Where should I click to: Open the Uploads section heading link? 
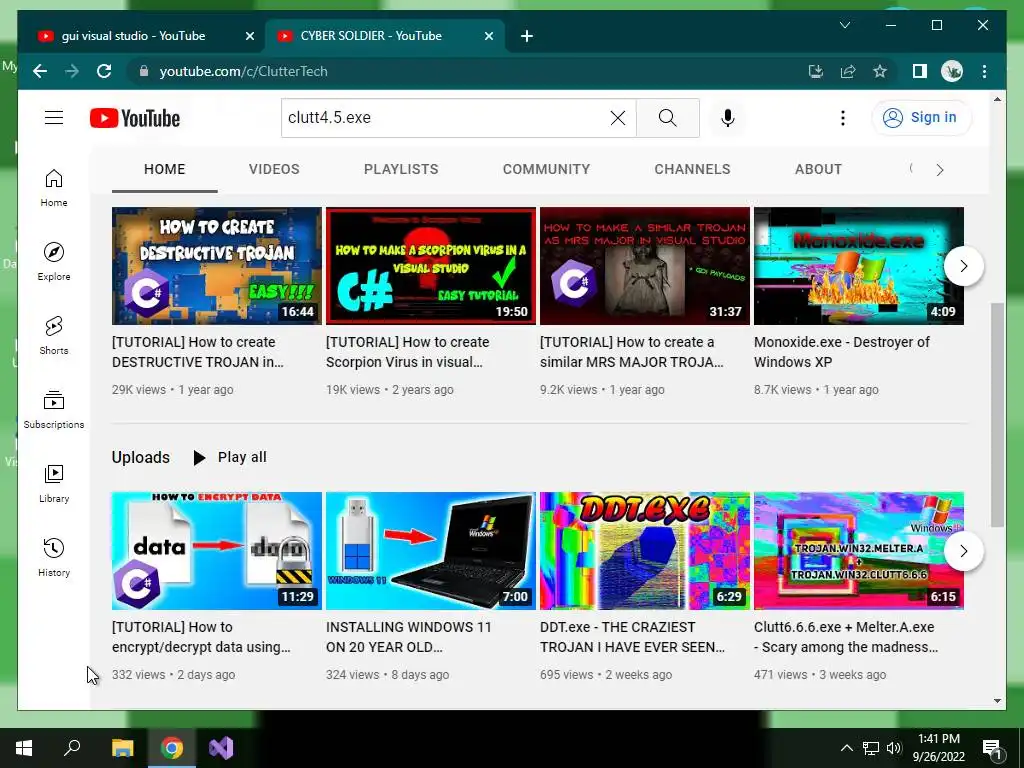tap(140, 457)
